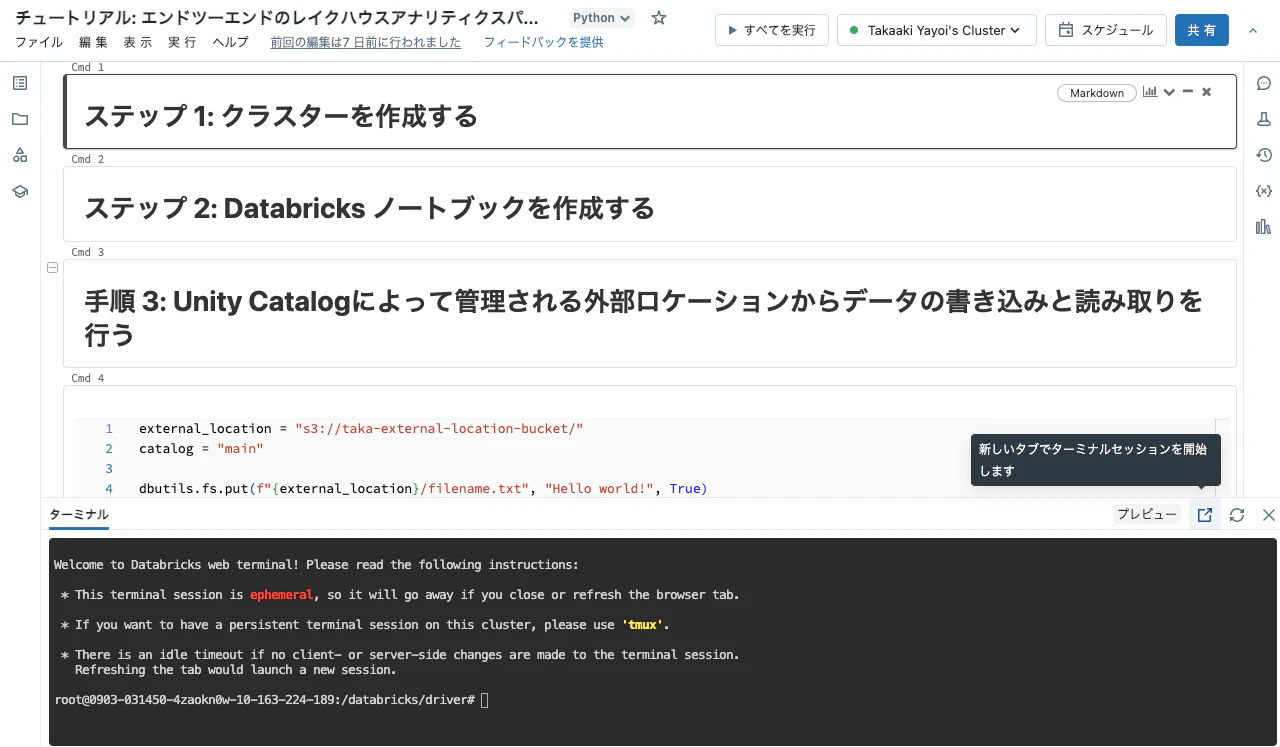Click the terminal prompt input area
This screenshot has width=1280, height=747.
click(485, 700)
